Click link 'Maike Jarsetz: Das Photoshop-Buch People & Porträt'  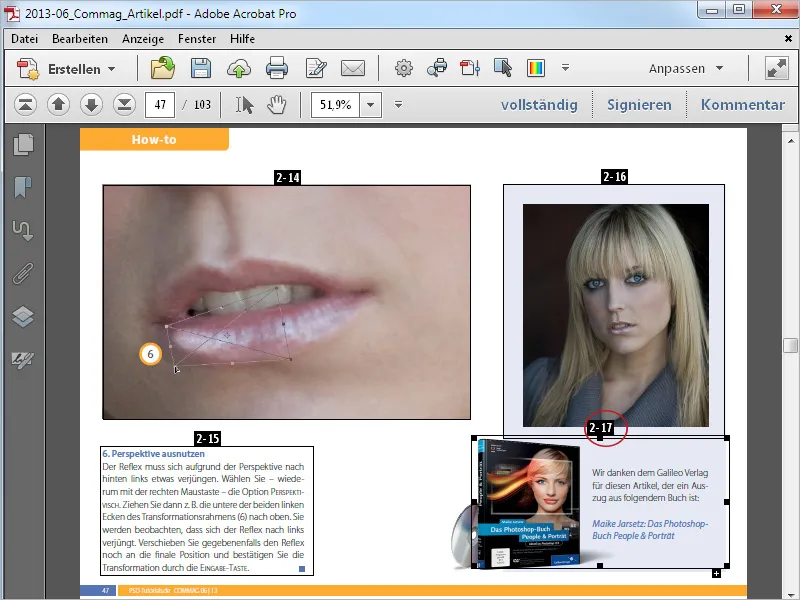(x=650, y=530)
